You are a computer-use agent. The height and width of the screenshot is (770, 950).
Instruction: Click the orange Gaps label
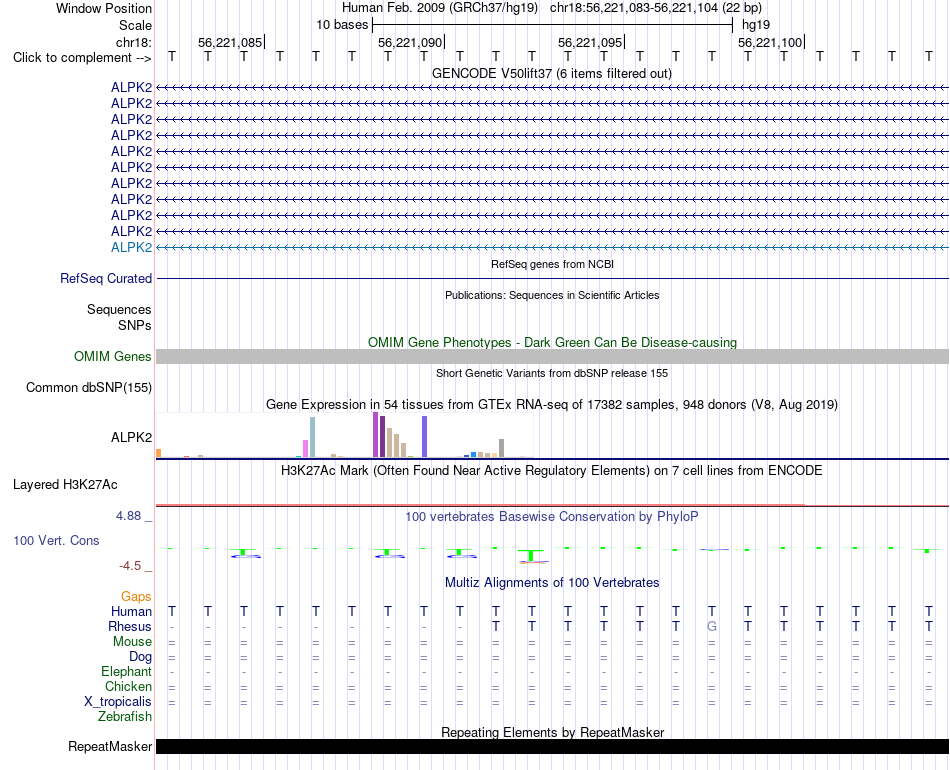click(136, 597)
